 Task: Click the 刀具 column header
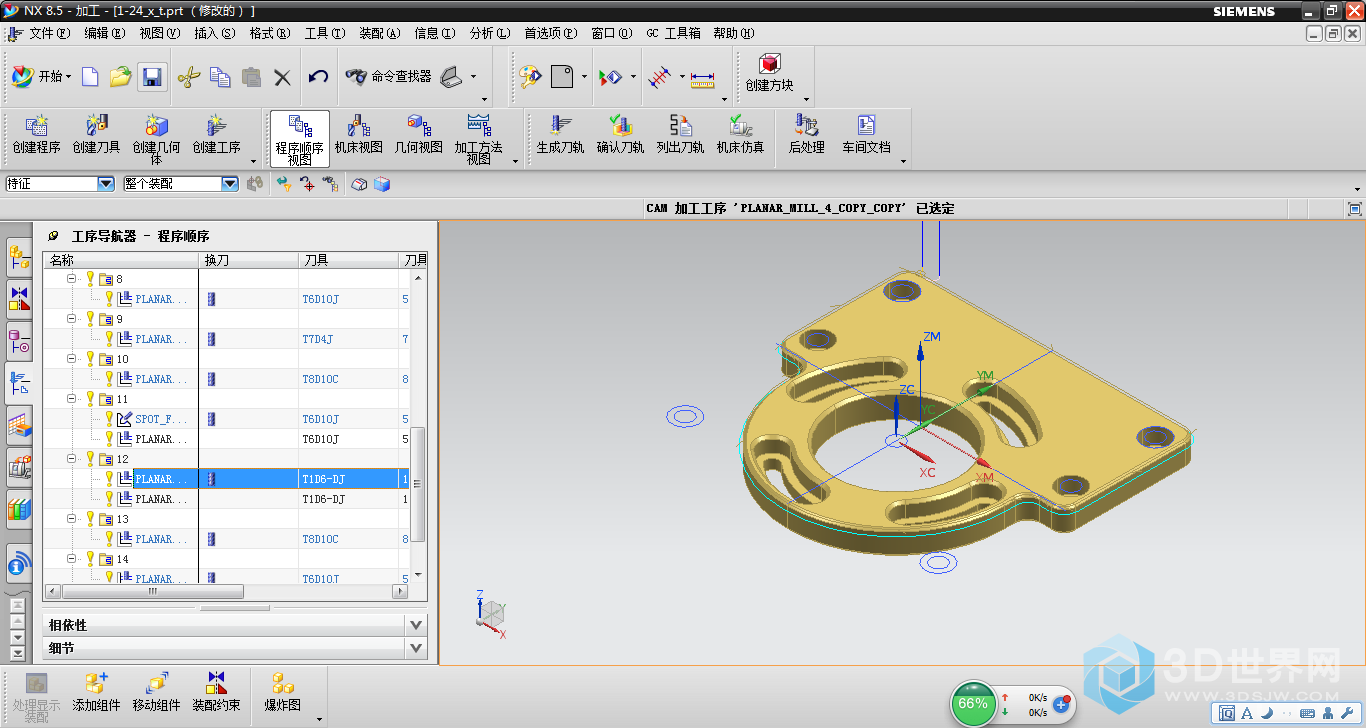[x=349, y=260]
